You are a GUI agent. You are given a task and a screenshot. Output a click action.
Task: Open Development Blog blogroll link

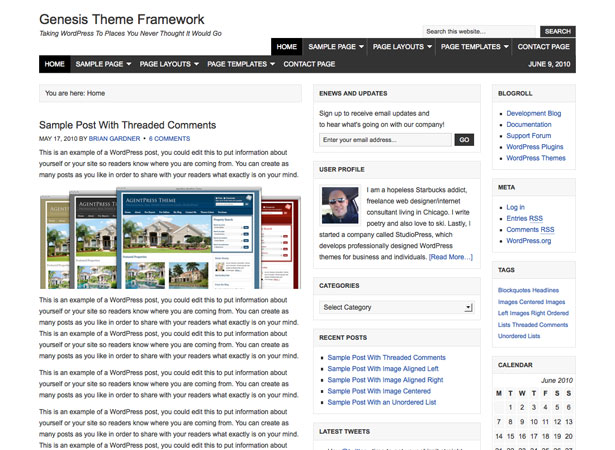(x=533, y=113)
